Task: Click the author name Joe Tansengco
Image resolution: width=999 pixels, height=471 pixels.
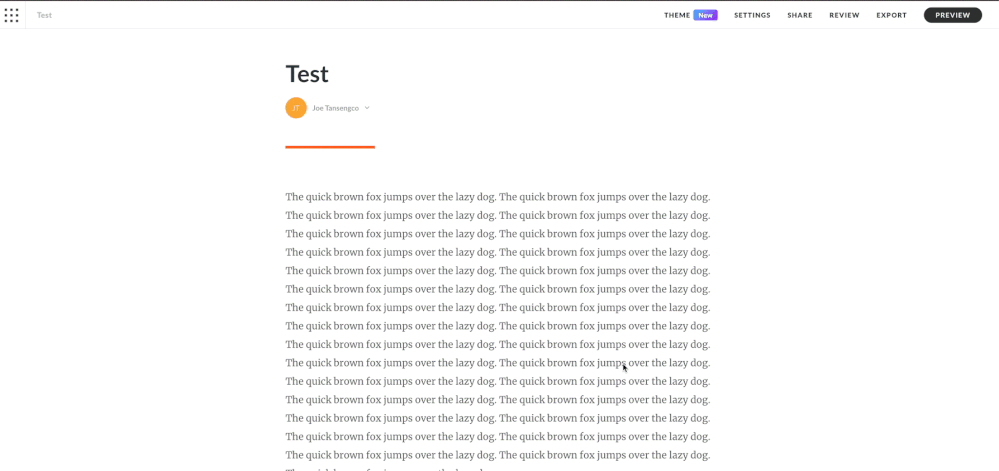Action: point(335,108)
